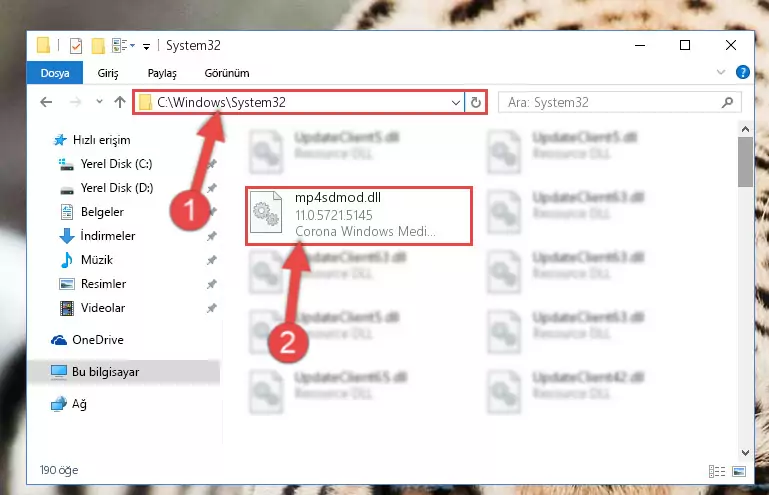
Task: Click the search magnifier icon
Action: [727, 102]
